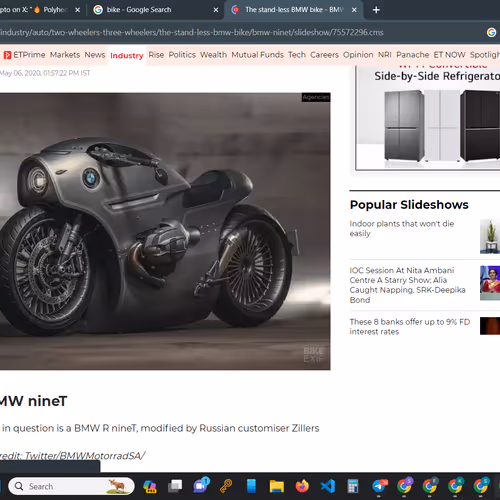Click the Windows taskbar Search box

click(71, 486)
